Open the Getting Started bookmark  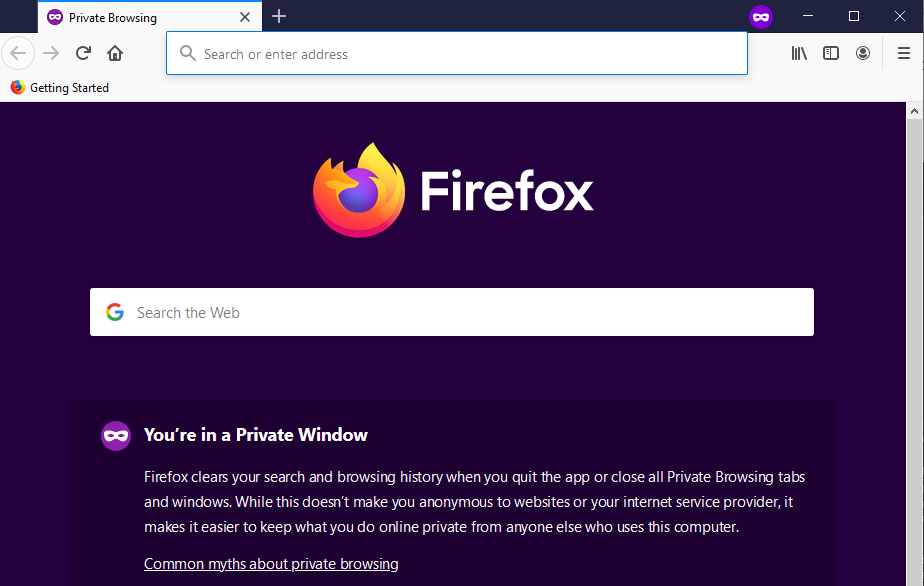[x=60, y=87]
